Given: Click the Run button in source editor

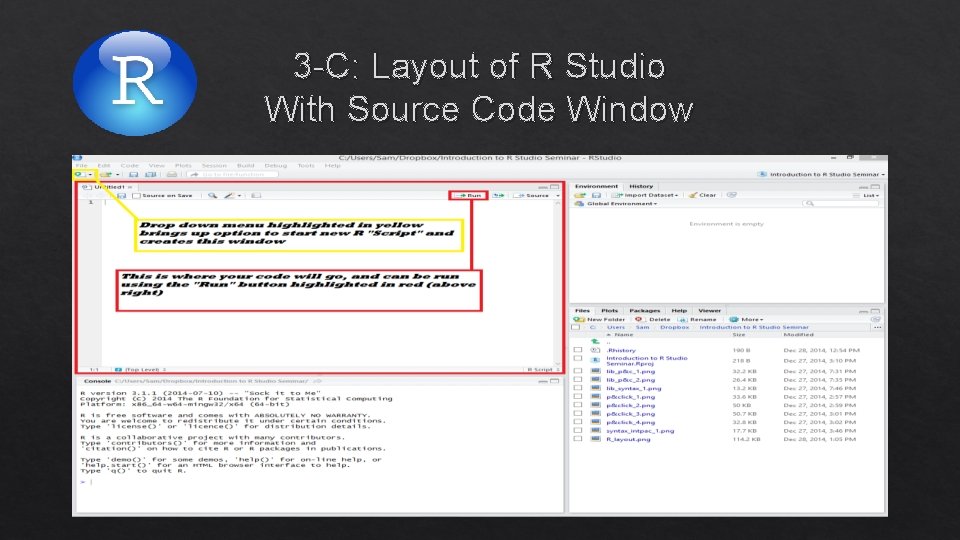Looking at the screenshot, I should [x=468, y=195].
